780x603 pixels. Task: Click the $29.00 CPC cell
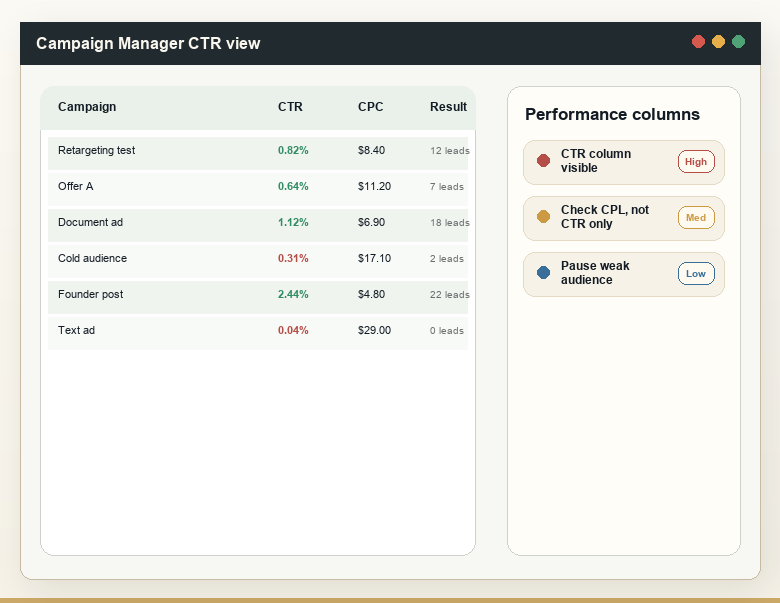tap(374, 330)
